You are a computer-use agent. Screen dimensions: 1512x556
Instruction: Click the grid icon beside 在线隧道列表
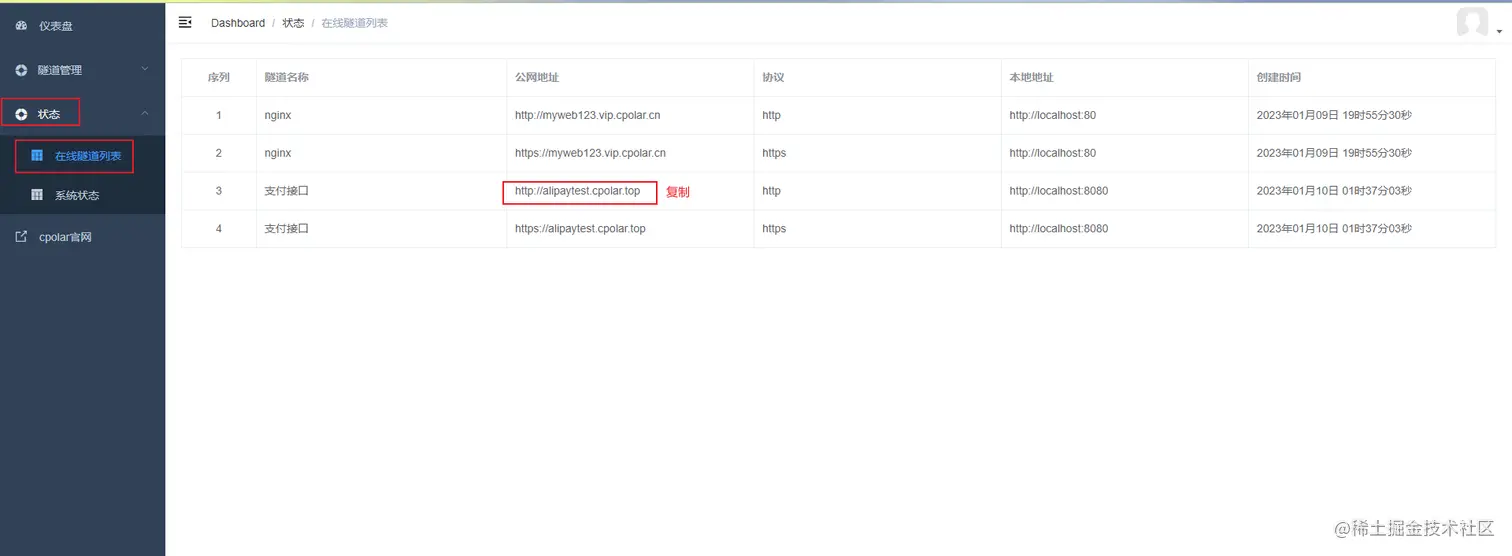coord(37,156)
